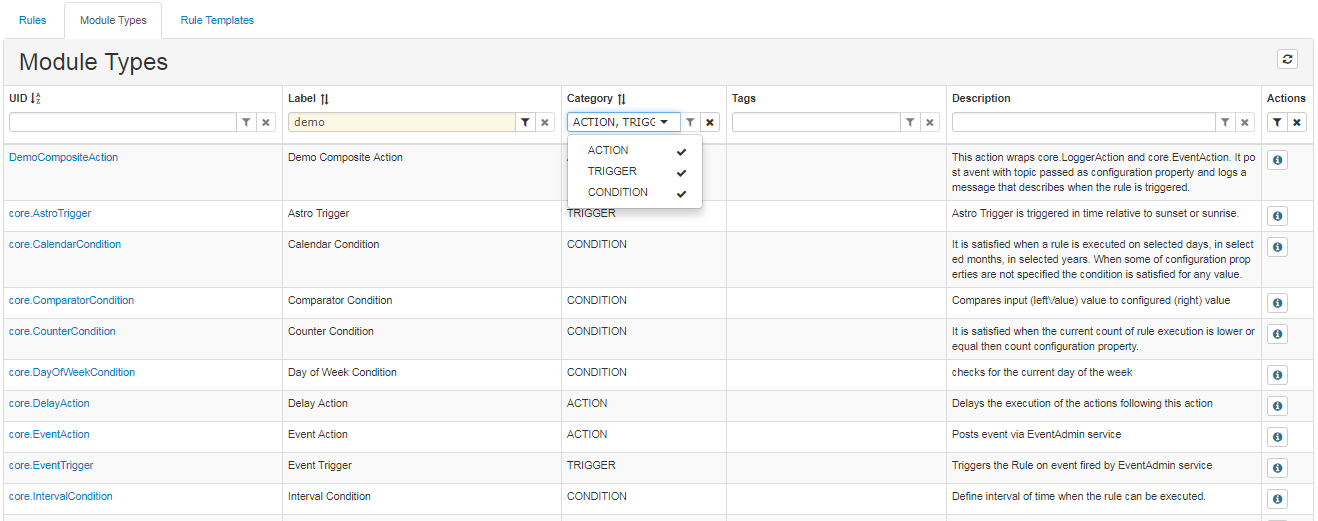Clear the UID filter with the x icon

click(266, 122)
